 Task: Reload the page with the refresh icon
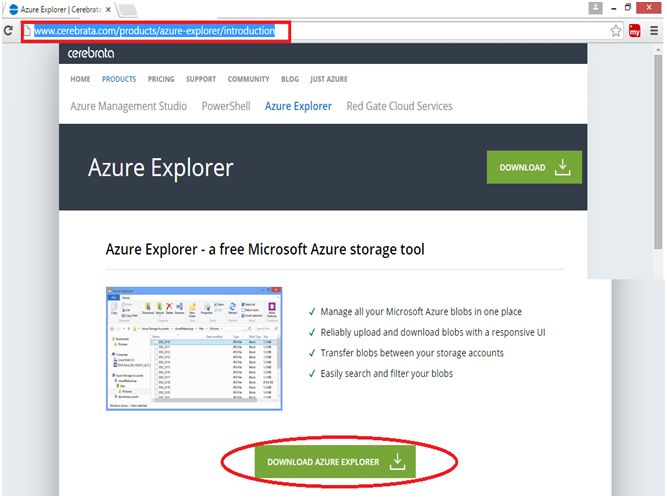coord(8,31)
